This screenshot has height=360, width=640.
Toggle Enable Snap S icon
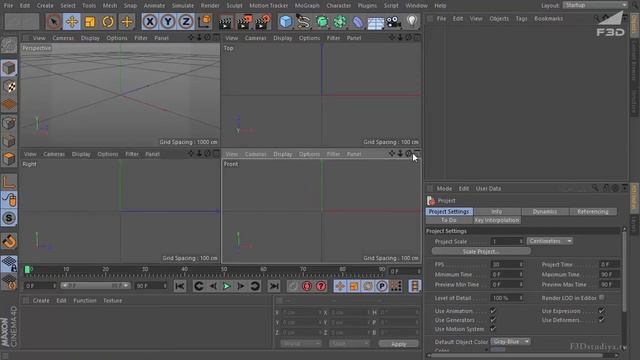(x=9, y=218)
